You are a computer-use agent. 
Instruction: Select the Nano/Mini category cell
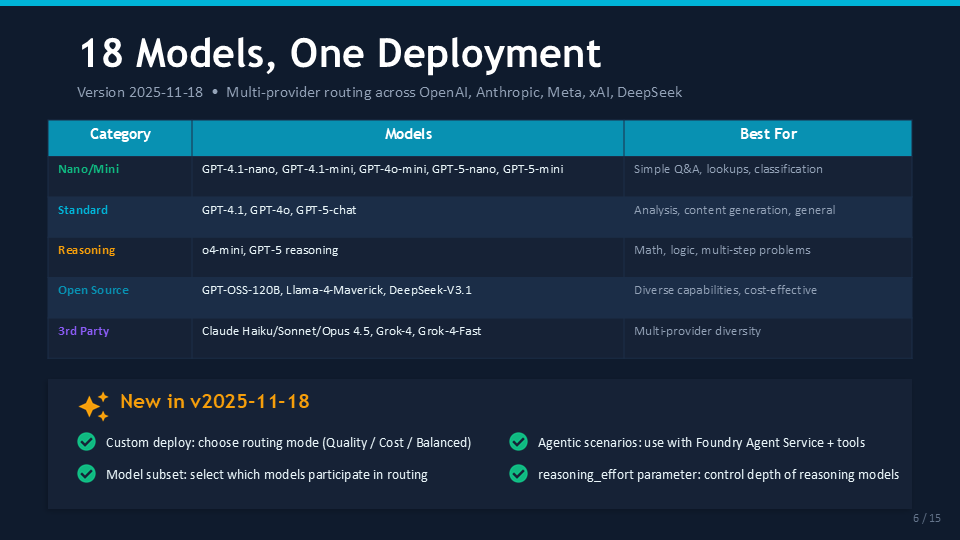[x=120, y=176]
